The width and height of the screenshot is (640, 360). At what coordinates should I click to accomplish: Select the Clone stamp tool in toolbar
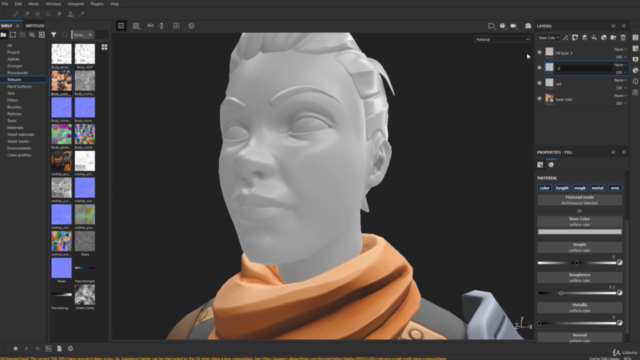tap(71, 14)
